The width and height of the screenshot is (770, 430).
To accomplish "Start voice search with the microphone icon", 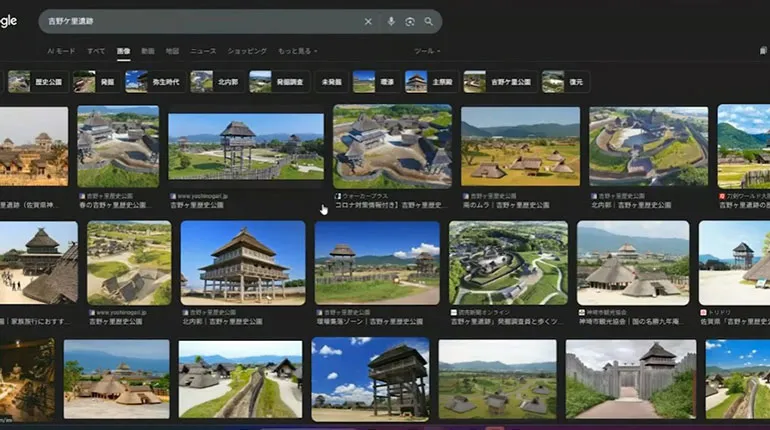I will click(391, 22).
